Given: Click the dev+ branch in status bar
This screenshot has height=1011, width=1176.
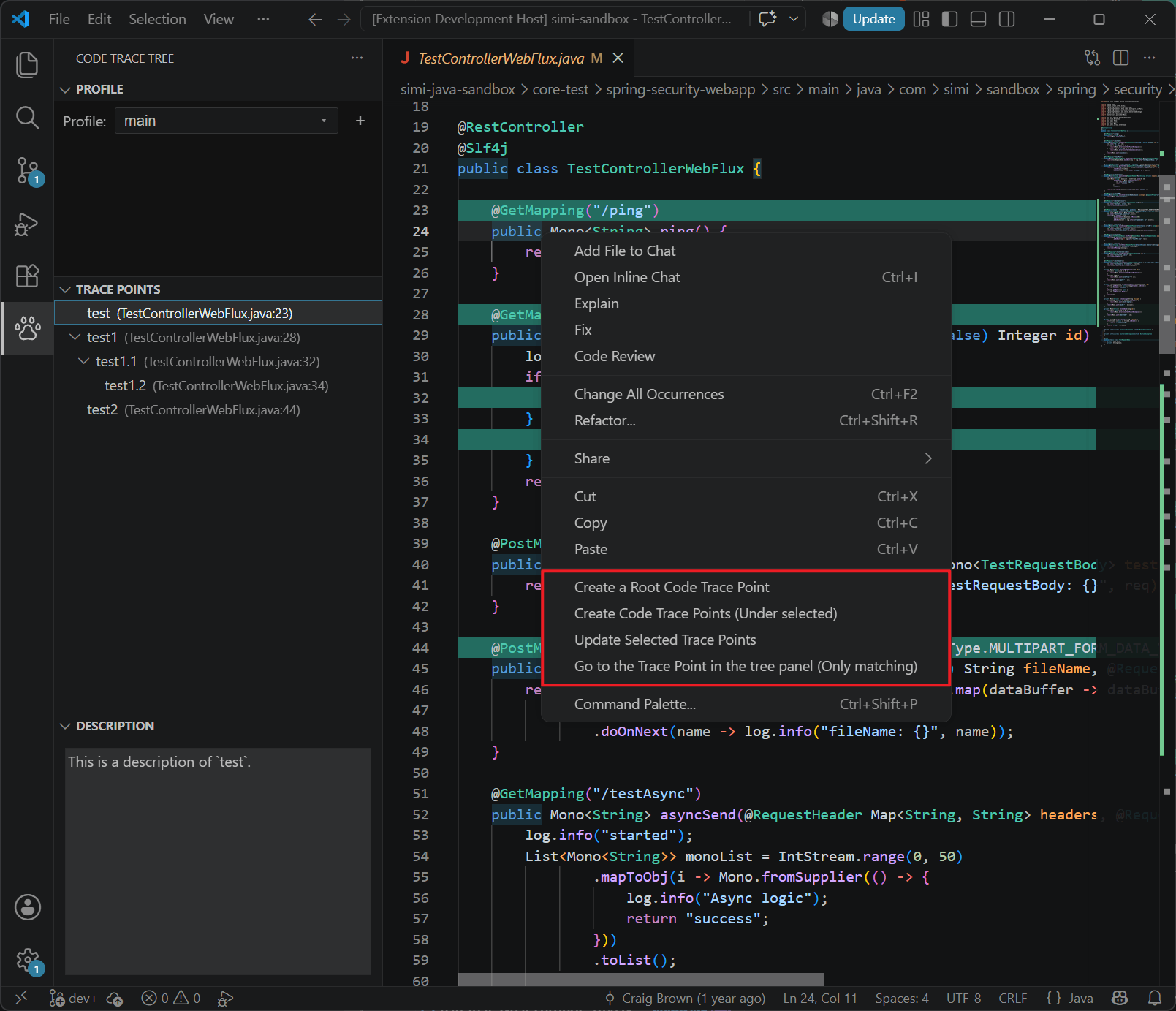Looking at the screenshot, I should point(73,998).
